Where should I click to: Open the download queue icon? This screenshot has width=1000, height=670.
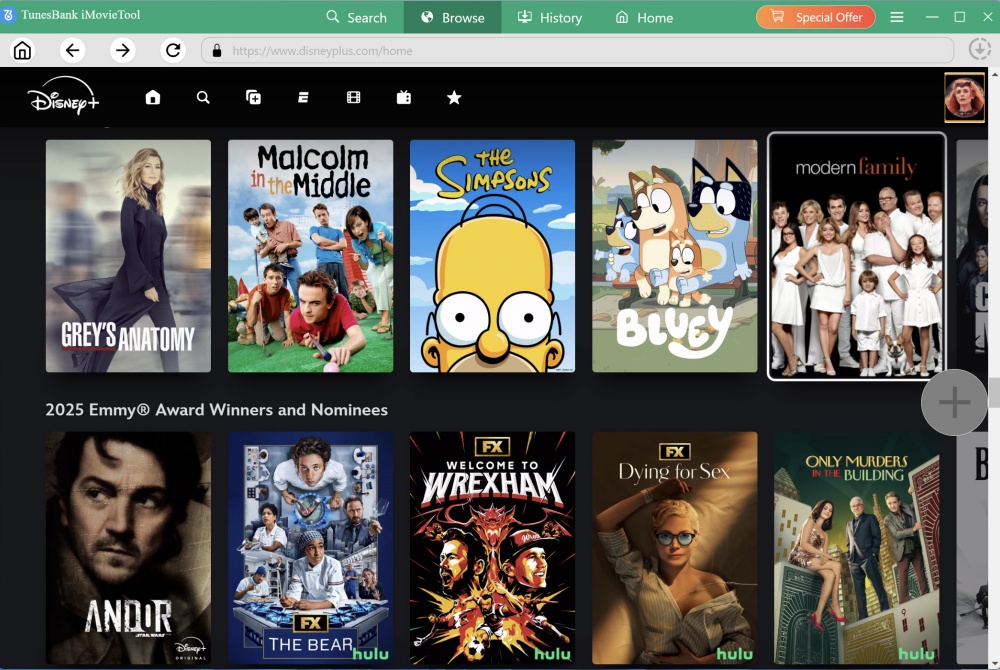979,50
